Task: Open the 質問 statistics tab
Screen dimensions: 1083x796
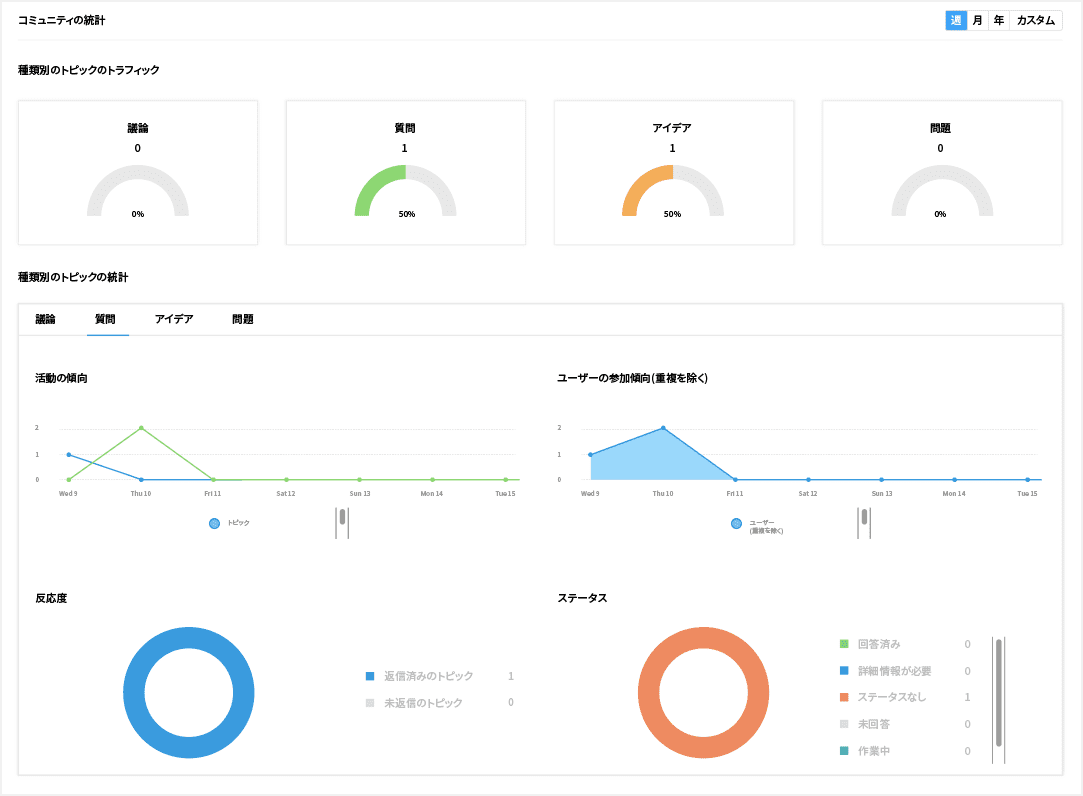Action: (x=105, y=319)
